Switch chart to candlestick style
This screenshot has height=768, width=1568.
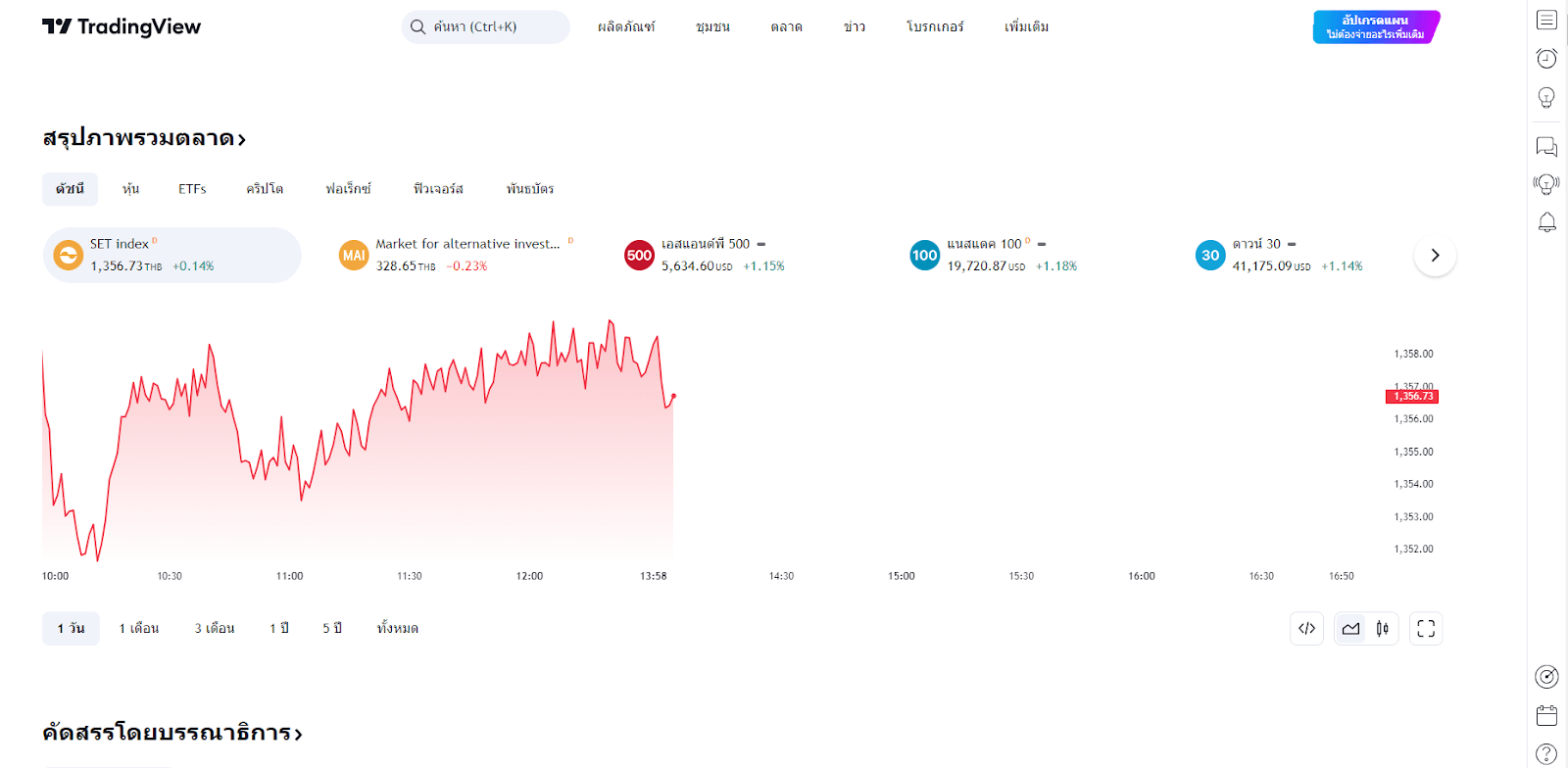point(1382,629)
